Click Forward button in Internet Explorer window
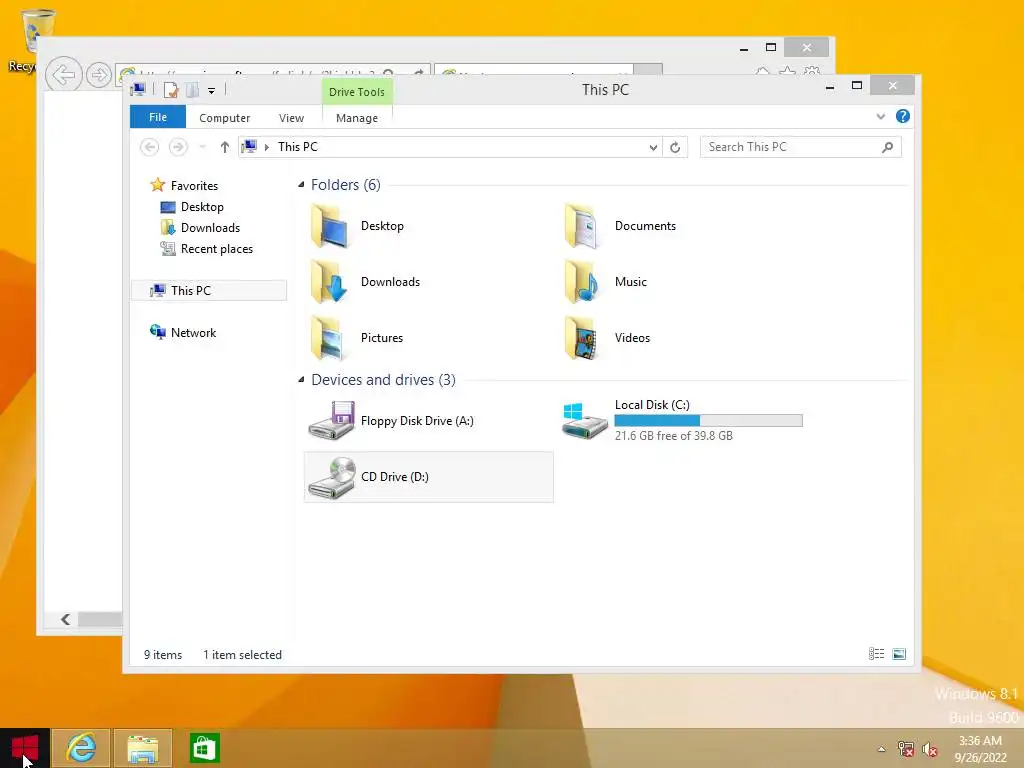 click(99, 74)
